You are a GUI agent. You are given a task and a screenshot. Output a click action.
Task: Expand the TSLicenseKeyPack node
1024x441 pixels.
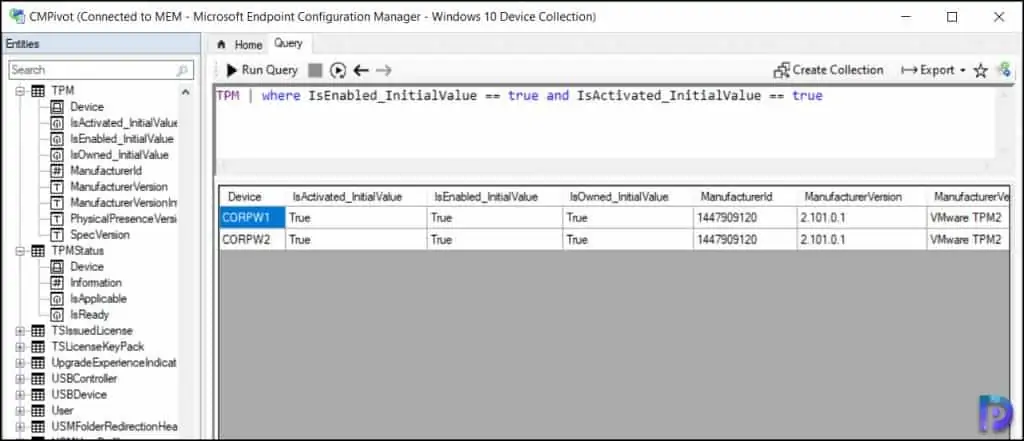point(20,347)
